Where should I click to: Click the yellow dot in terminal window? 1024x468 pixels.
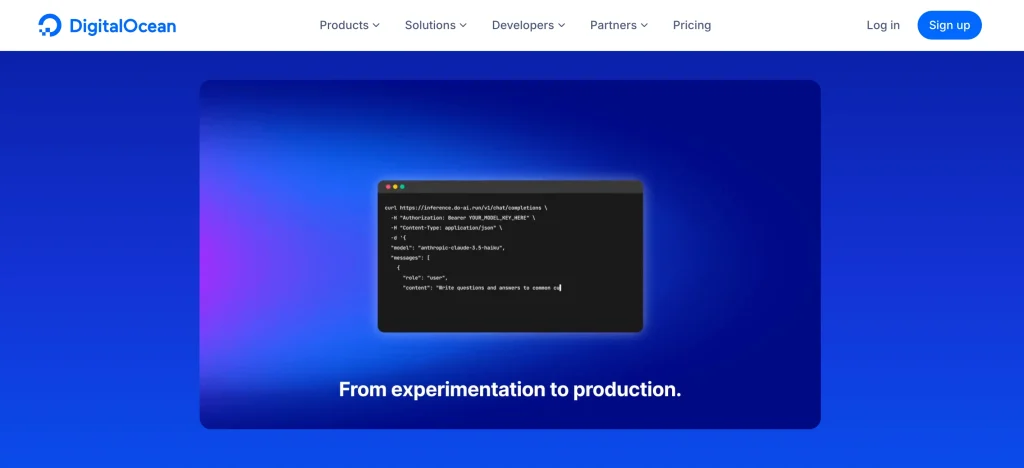395,187
